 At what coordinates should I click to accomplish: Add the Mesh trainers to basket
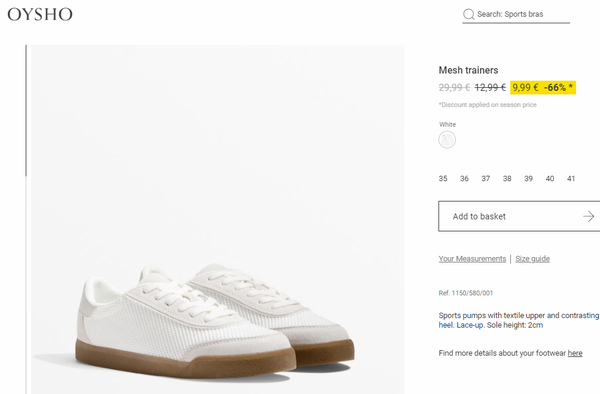coord(519,217)
